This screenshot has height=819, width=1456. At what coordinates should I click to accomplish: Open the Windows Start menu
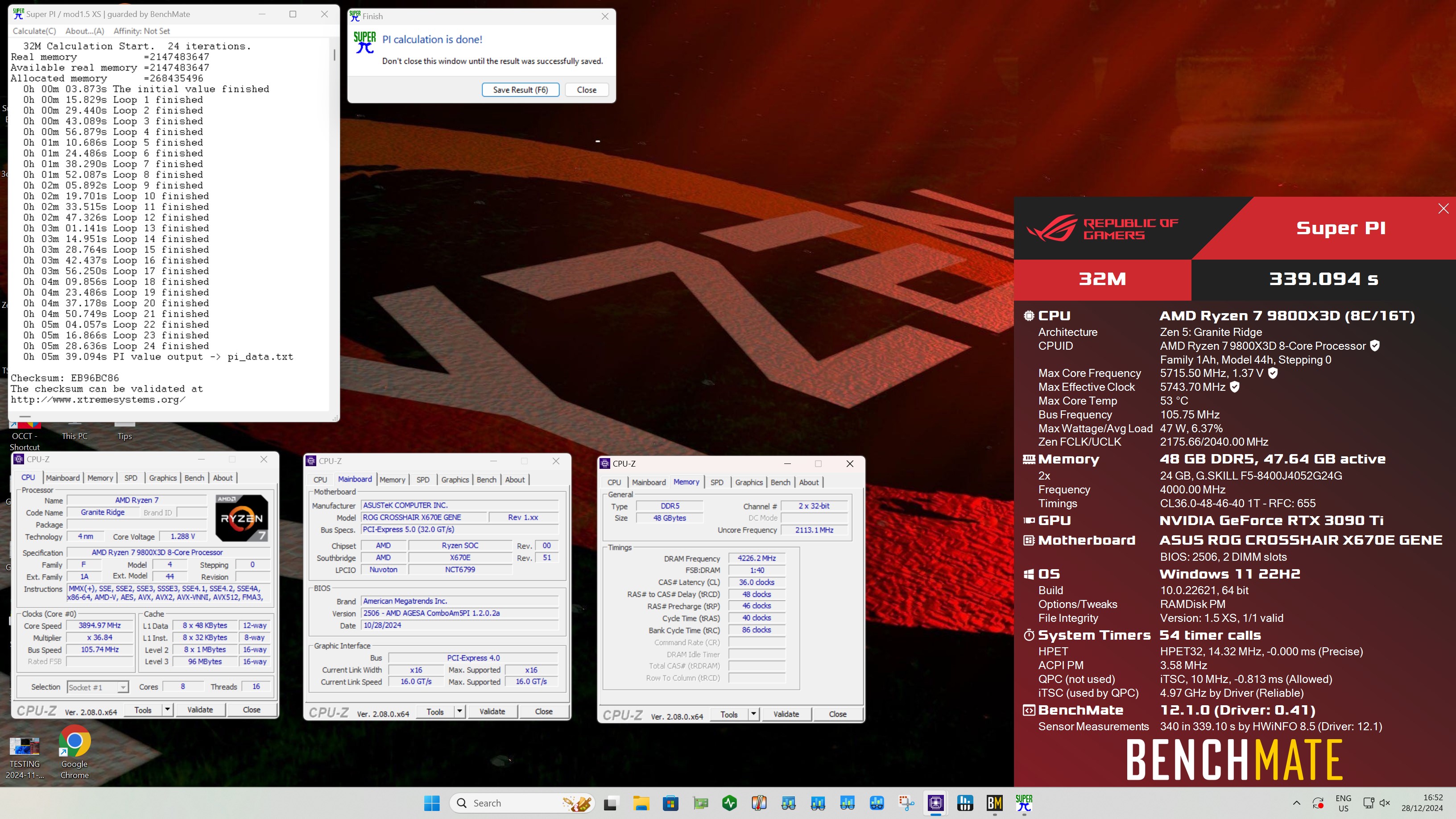click(x=432, y=802)
